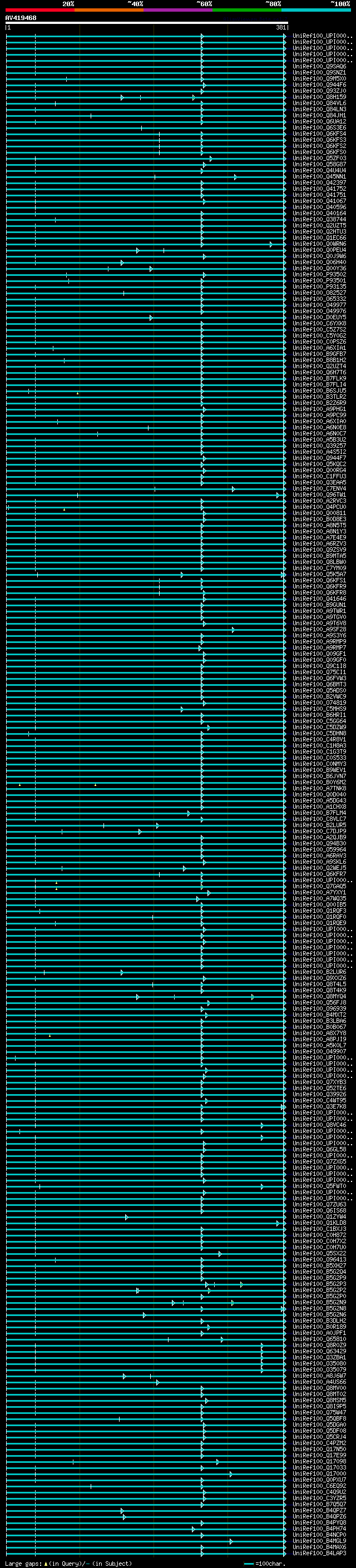Click hit label UniRef100_B3TLR2
356x1568 pixels.
coord(319,398)
